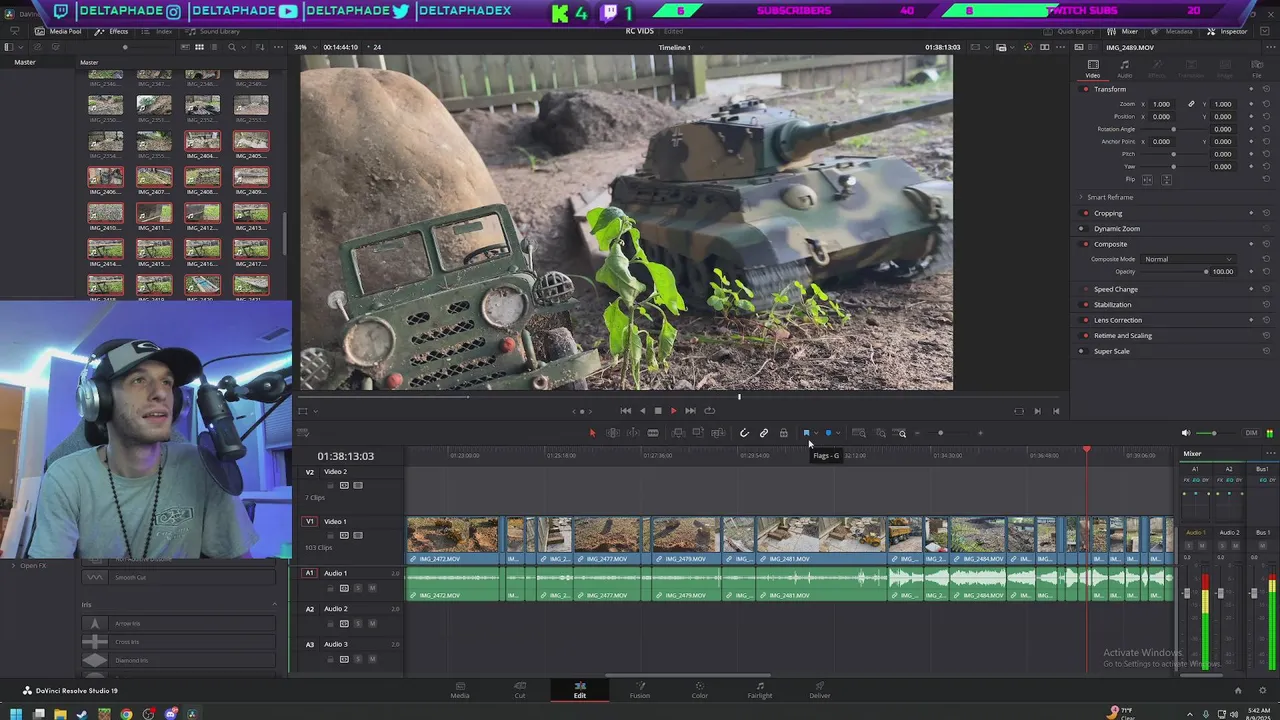
Task: Collapse the Iris transitions category
Action: tap(274, 604)
